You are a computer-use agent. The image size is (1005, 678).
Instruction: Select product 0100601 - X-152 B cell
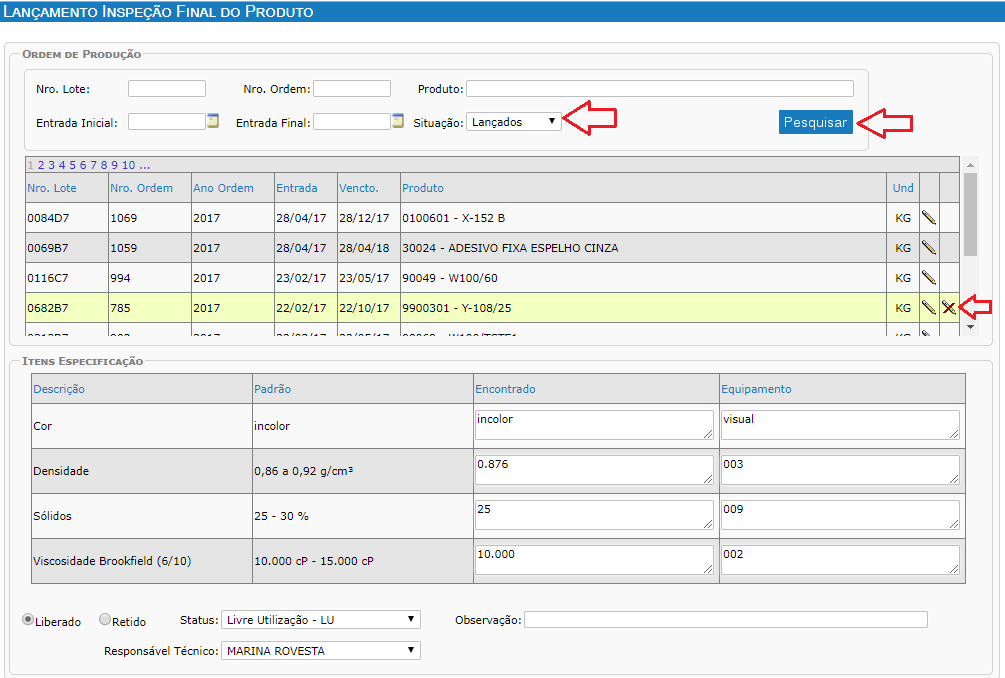644,218
